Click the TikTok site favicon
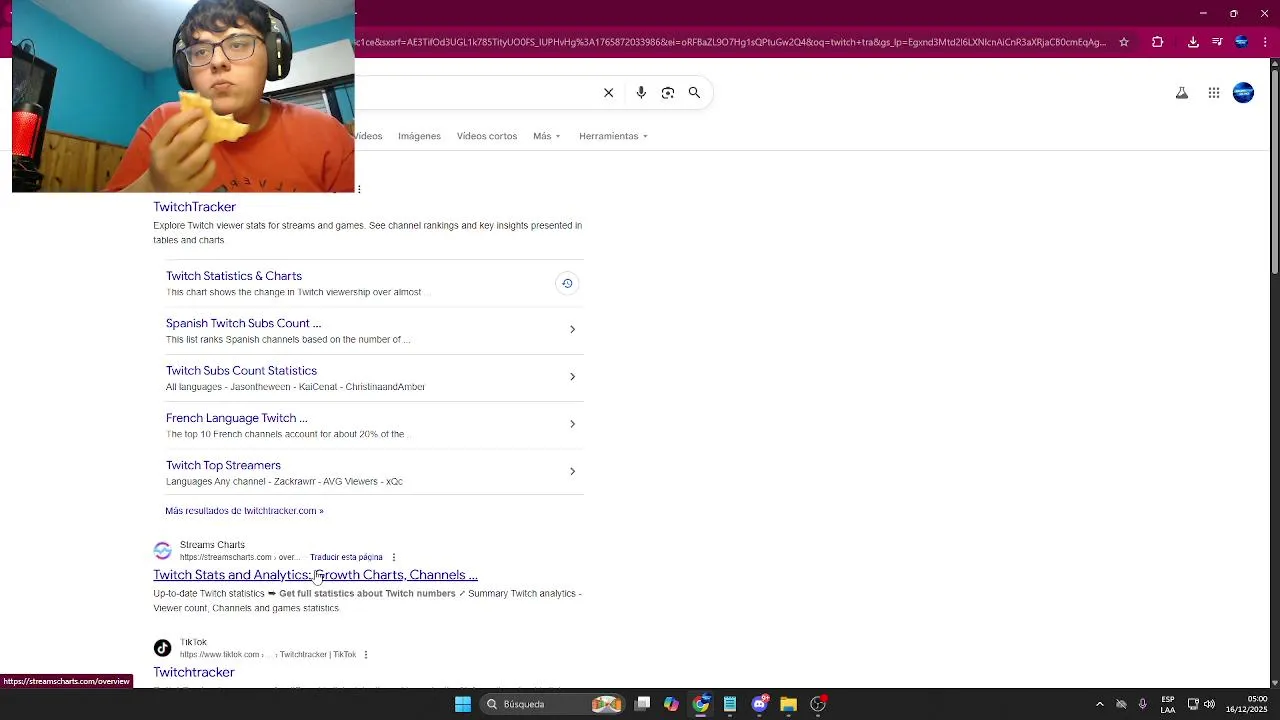Viewport: 1280px width, 720px height. point(162,648)
